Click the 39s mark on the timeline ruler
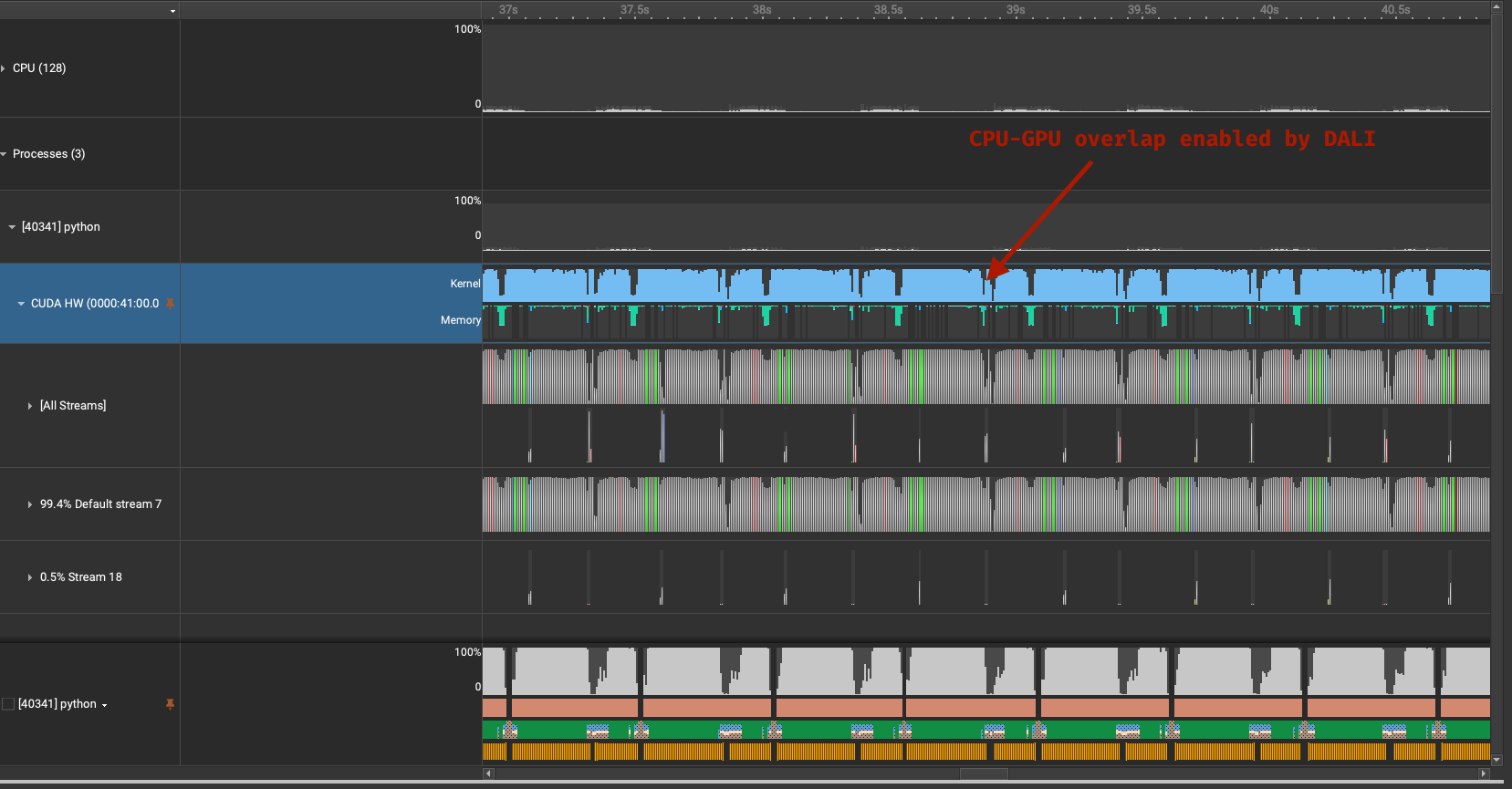 [x=1016, y=10]
